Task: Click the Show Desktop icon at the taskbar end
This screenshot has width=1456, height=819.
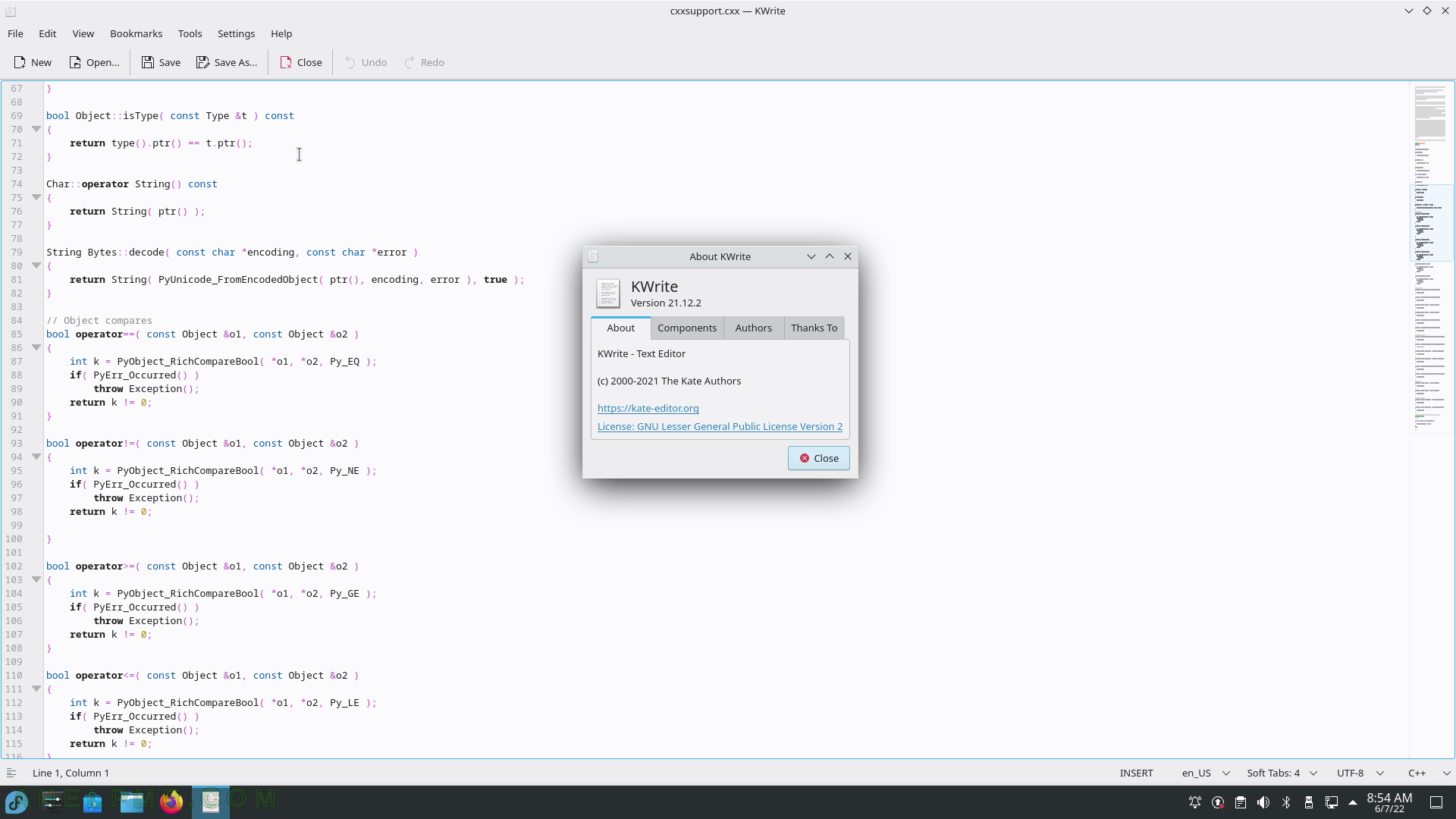Action: coord(1436,802)
